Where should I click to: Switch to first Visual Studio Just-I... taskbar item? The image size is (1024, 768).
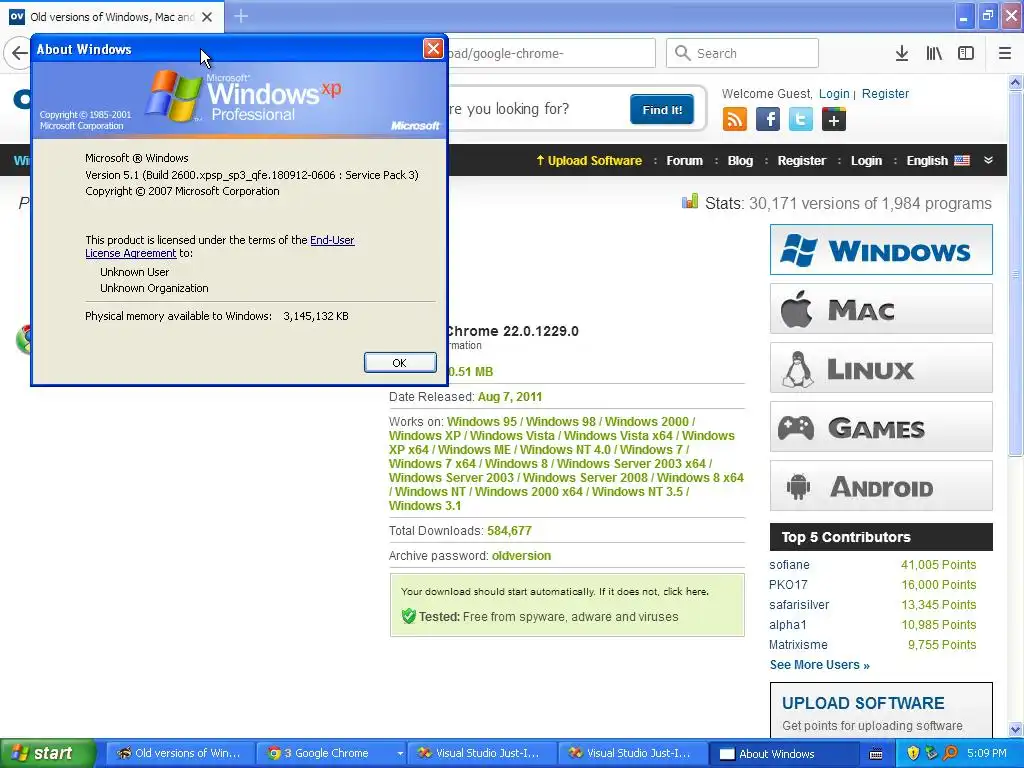tap(480, 753)
